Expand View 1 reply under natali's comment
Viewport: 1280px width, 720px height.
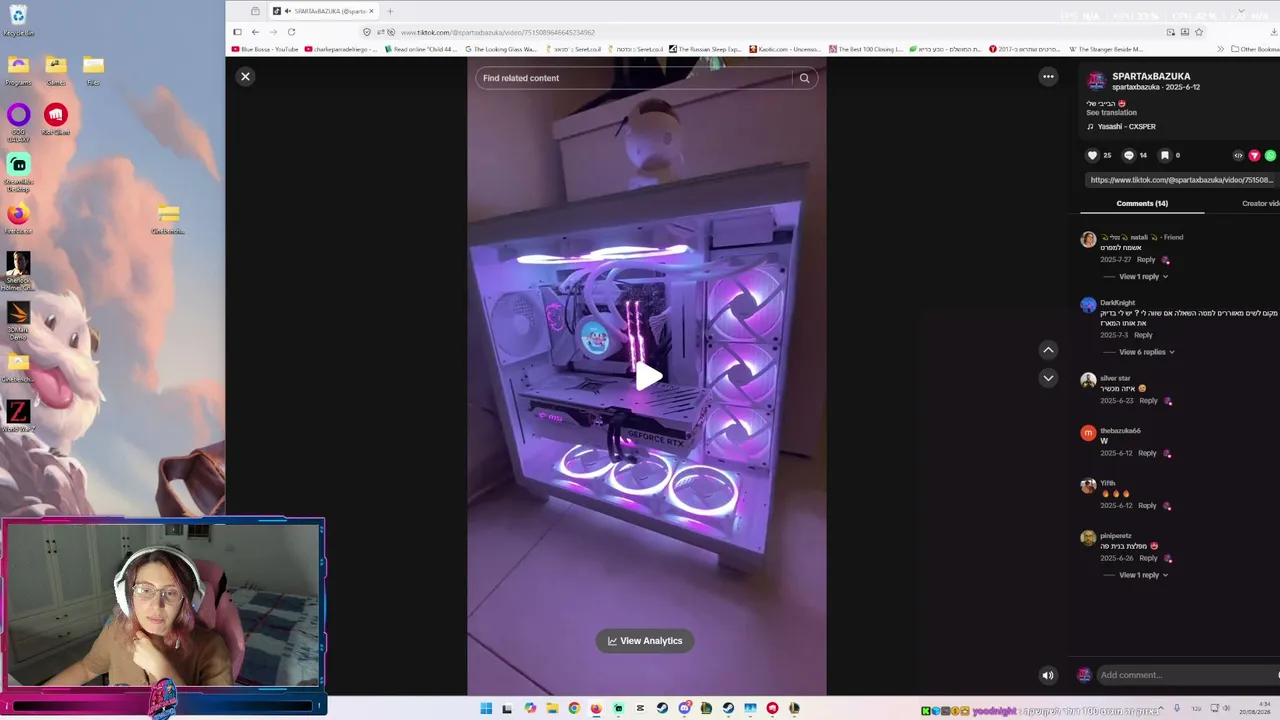pyautogui.click(x=1143, y=276)
